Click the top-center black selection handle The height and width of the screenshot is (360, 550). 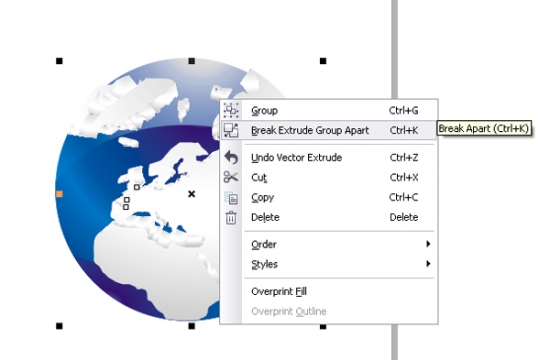pos(192,61)
